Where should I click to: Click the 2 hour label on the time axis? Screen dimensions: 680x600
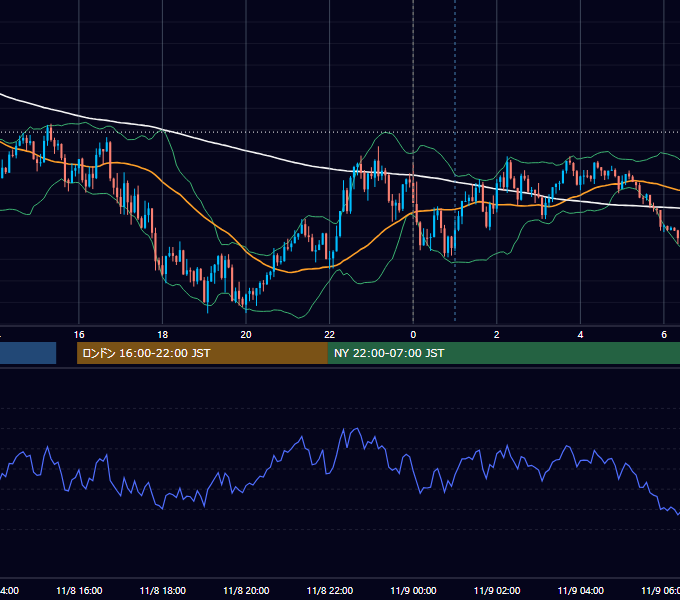coord(497,335)
